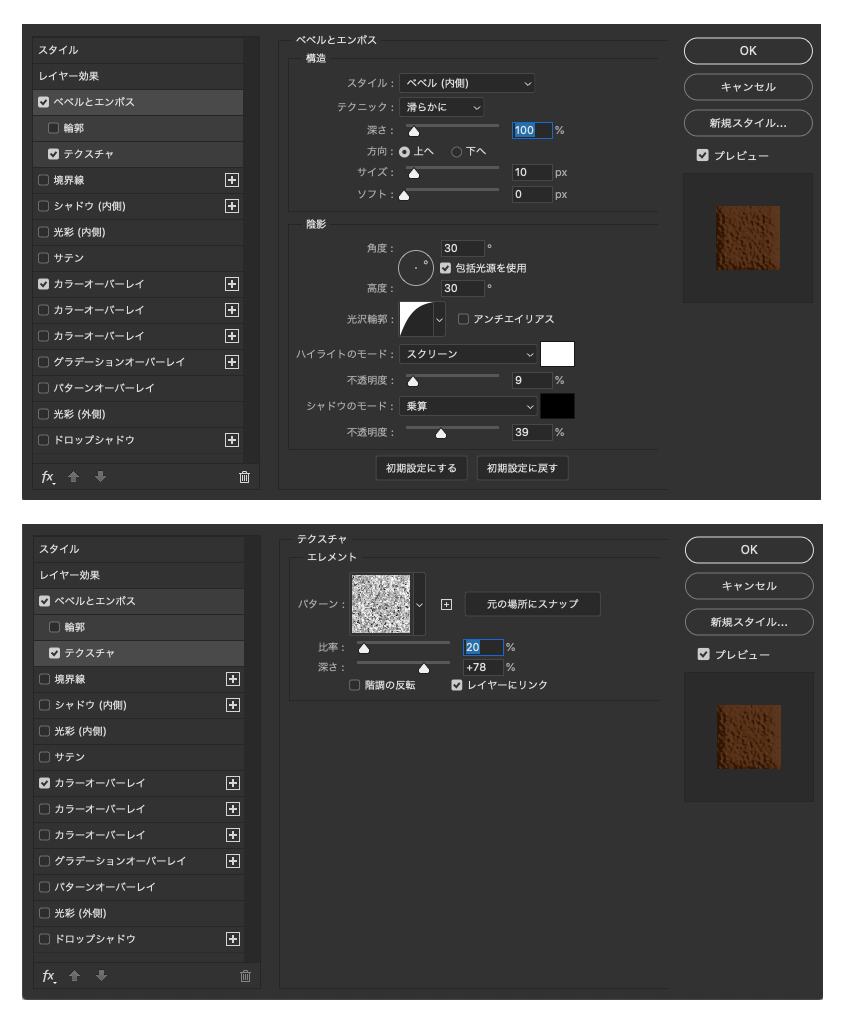Image resolution: width=850 pixels, height=1022 pixels.
Task: Click the black shadow mode color swatch
Action: [x=557, y=406]
